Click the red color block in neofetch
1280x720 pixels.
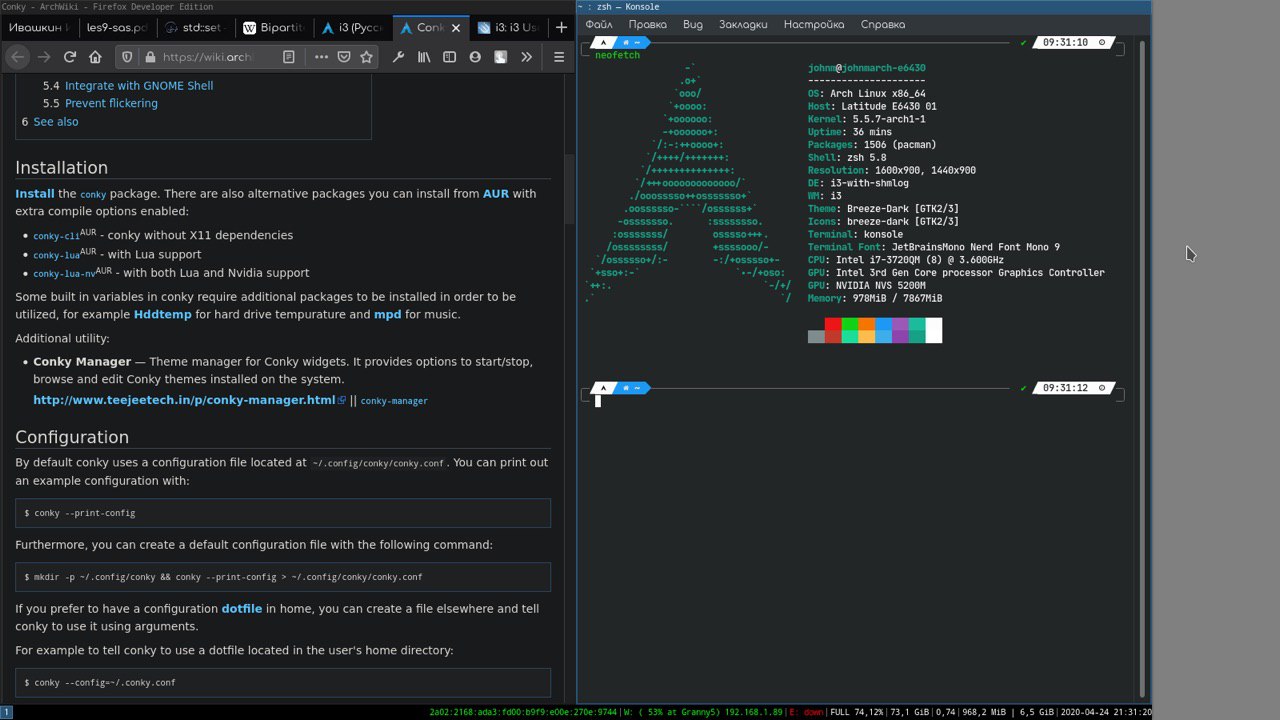(x=833, y=324)
